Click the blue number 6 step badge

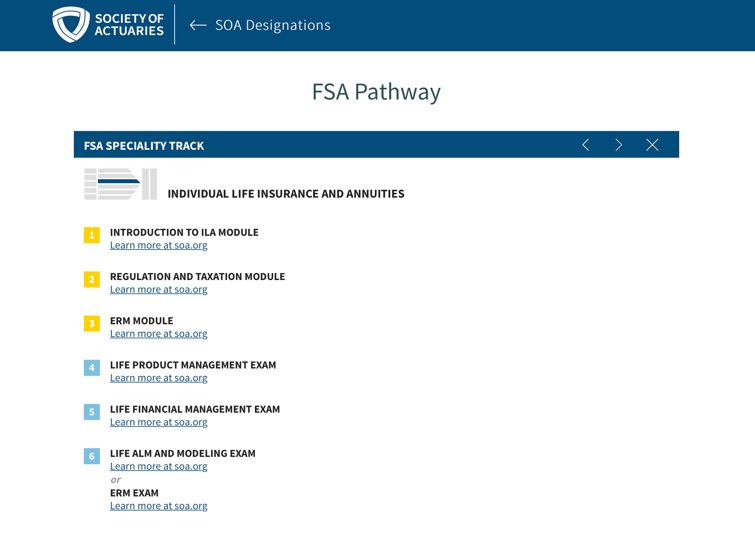pyautogui.click(x=92, y=456)
